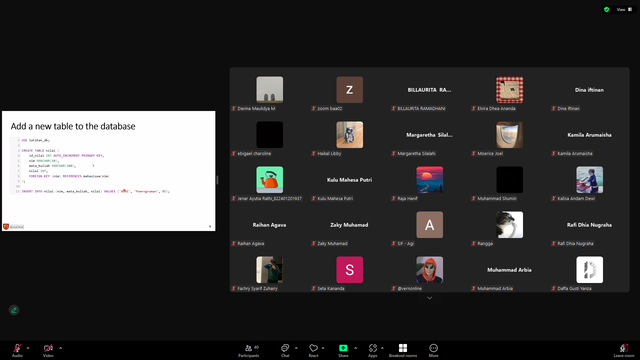Select ebigael charoline black avatar
Screen dimensions: 640x360
269,135
